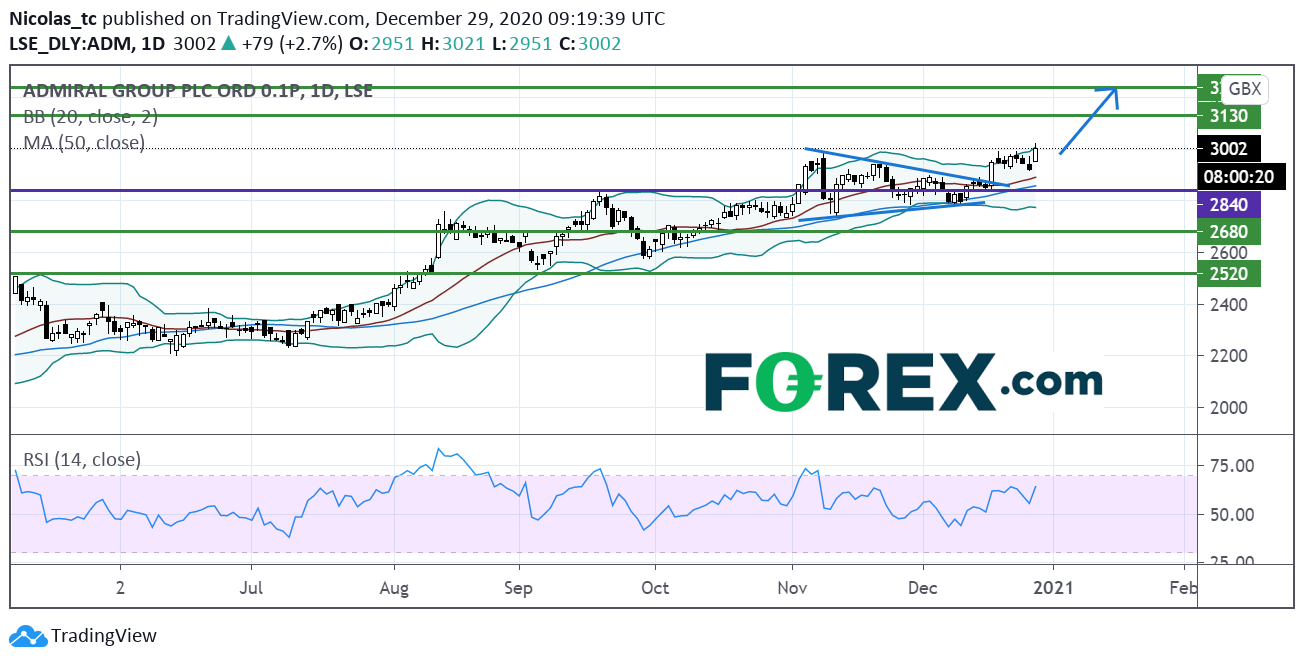1304x663 pixels.
Task: Open the GBX currency selector
Action: pos(1244,89)
